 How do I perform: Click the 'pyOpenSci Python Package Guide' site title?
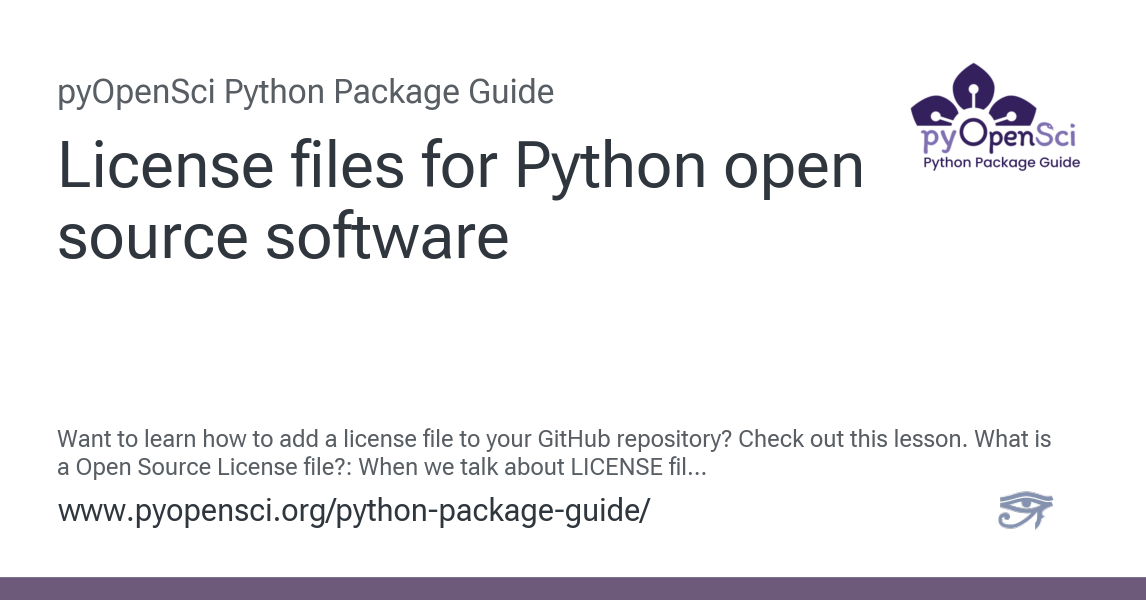306,92
